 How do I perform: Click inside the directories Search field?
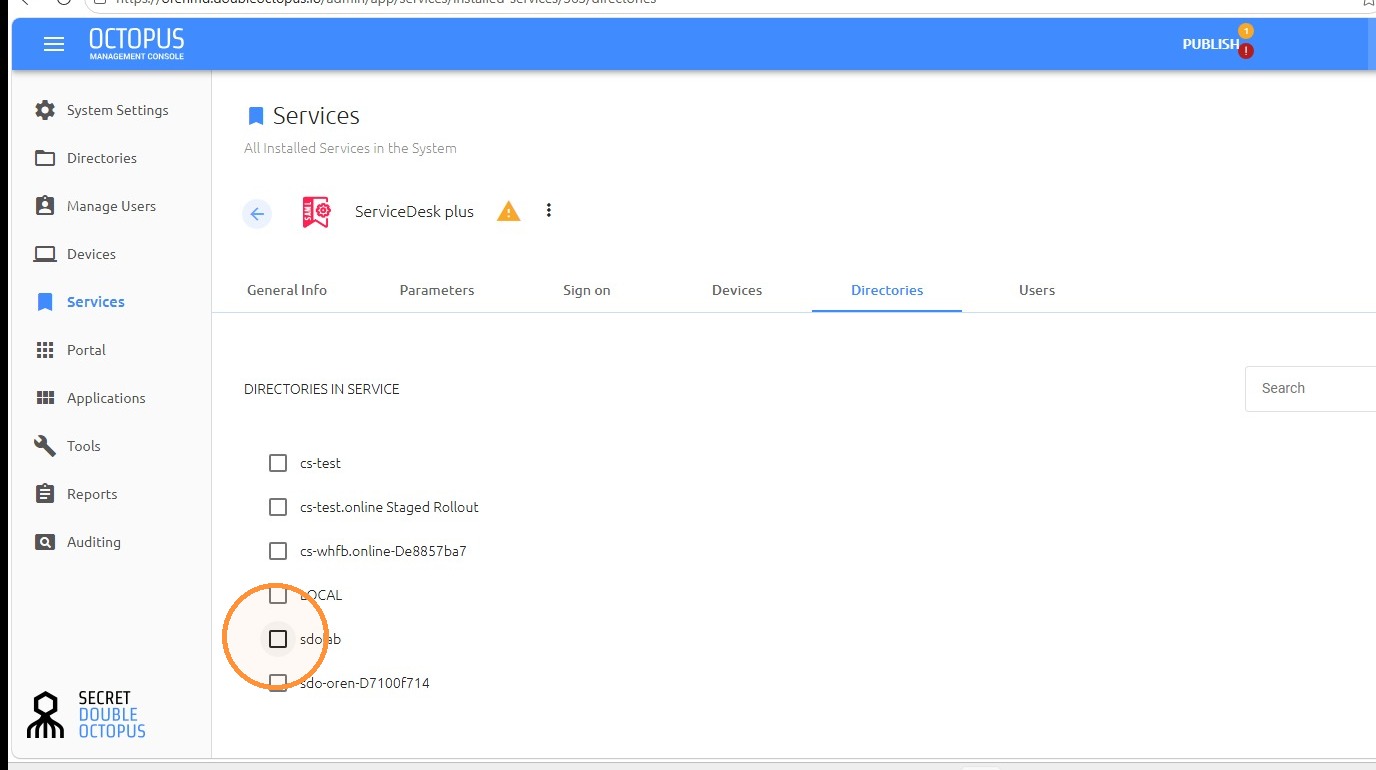[1310, 388]
